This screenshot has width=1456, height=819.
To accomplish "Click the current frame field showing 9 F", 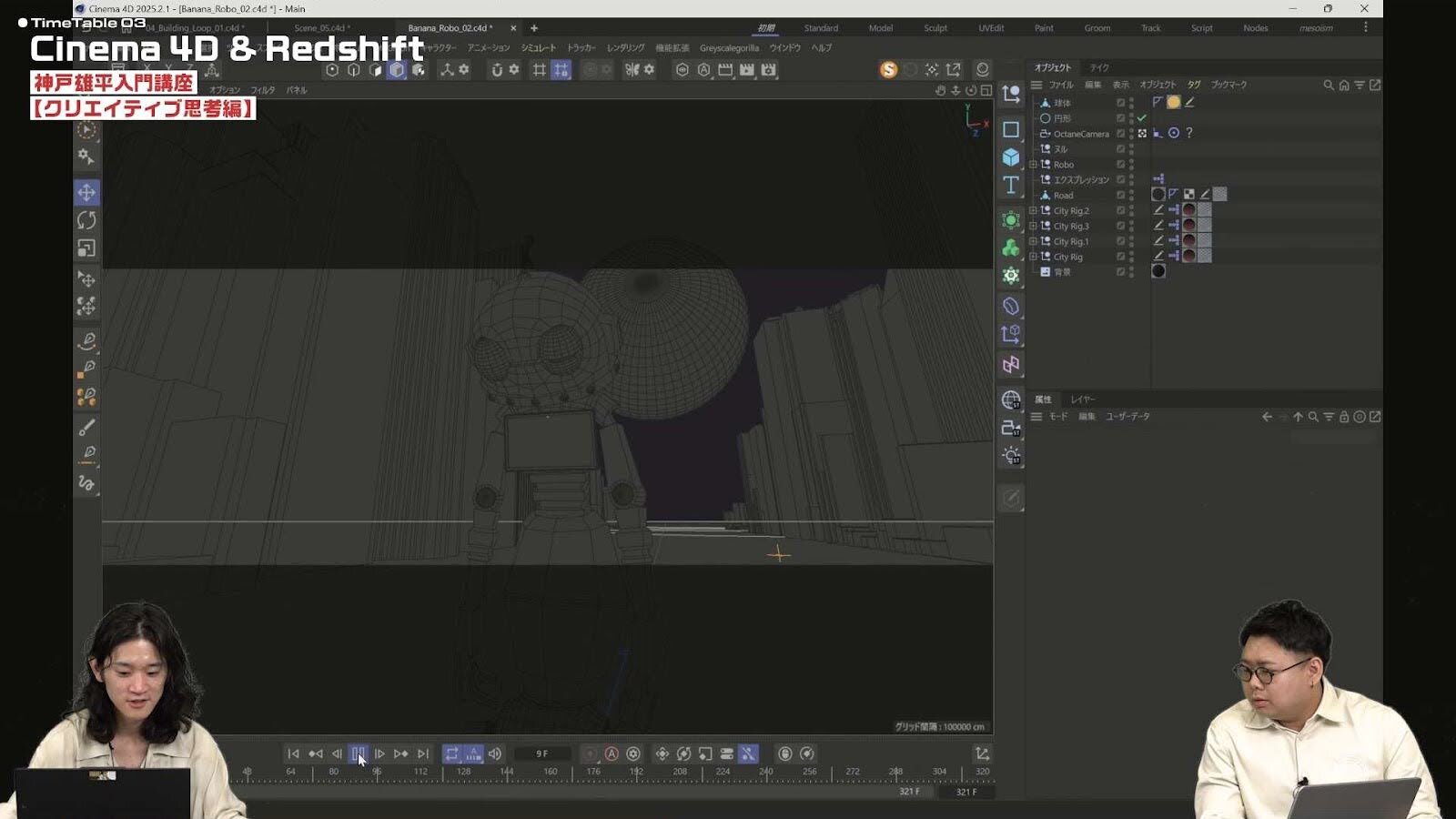I will tap(542, 753).
